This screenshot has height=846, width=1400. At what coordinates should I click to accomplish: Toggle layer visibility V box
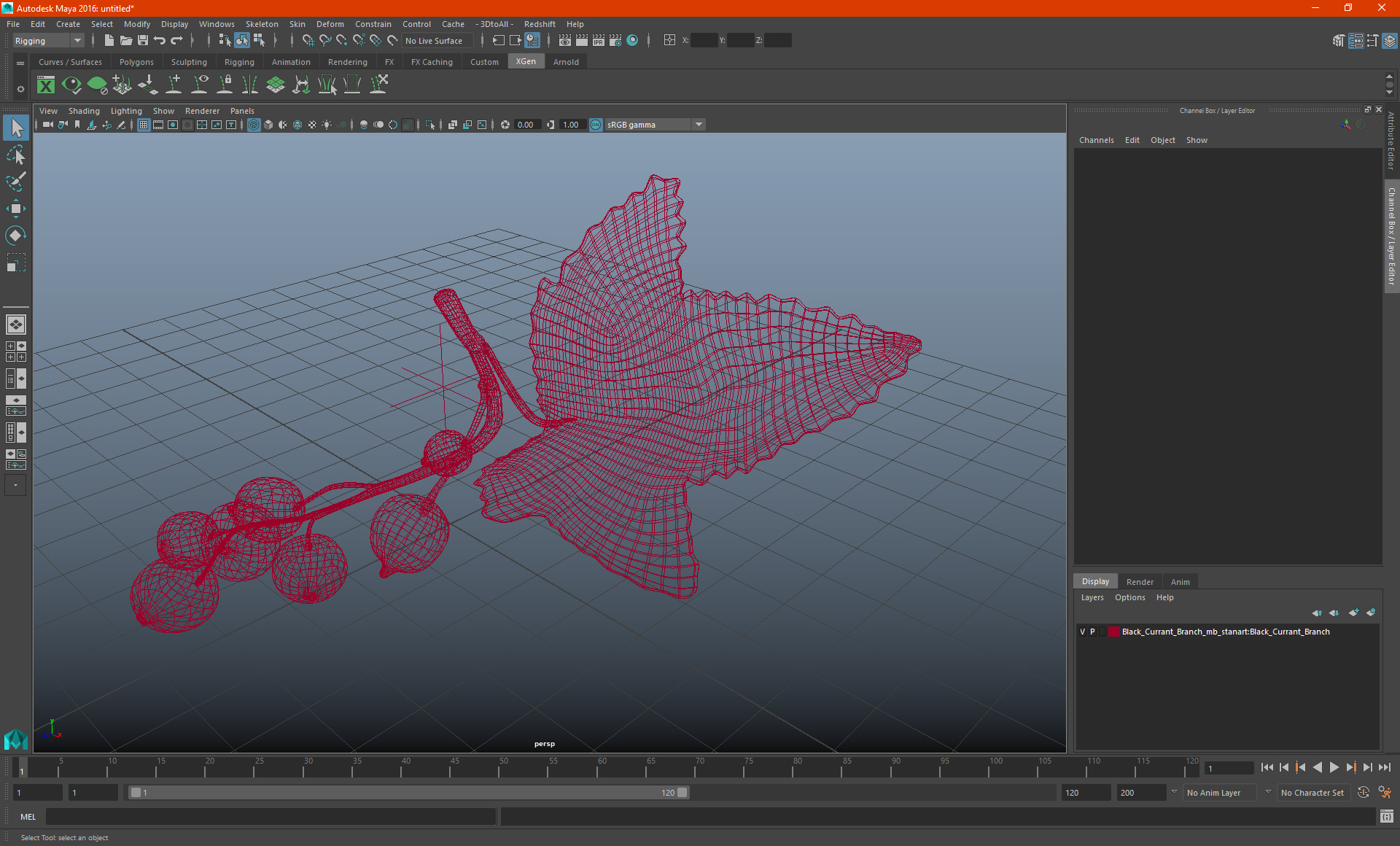coord(1082,632)
